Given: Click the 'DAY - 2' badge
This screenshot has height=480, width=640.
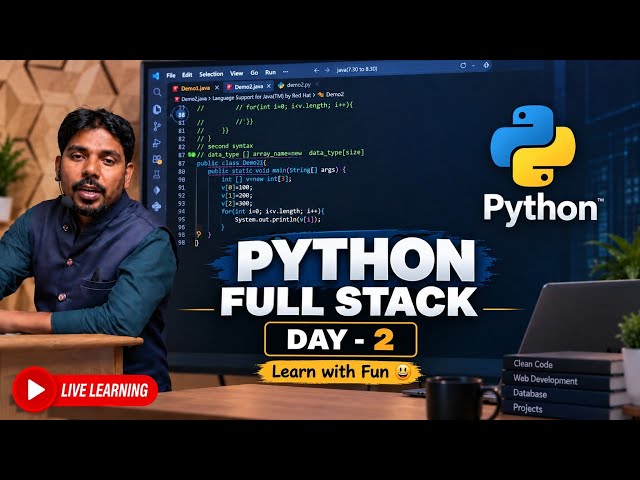Looking at the screenshot, I should point(340,340).
